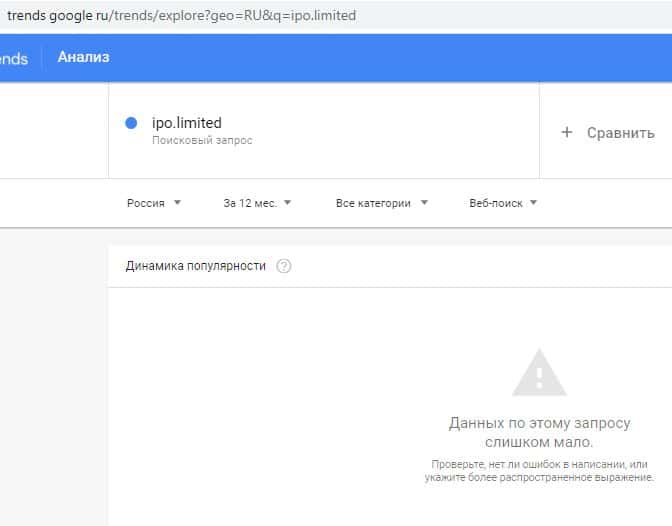Expand the За 12 мес. period dropdown
This screenshot has height=526, width=672.
[257, 203]
